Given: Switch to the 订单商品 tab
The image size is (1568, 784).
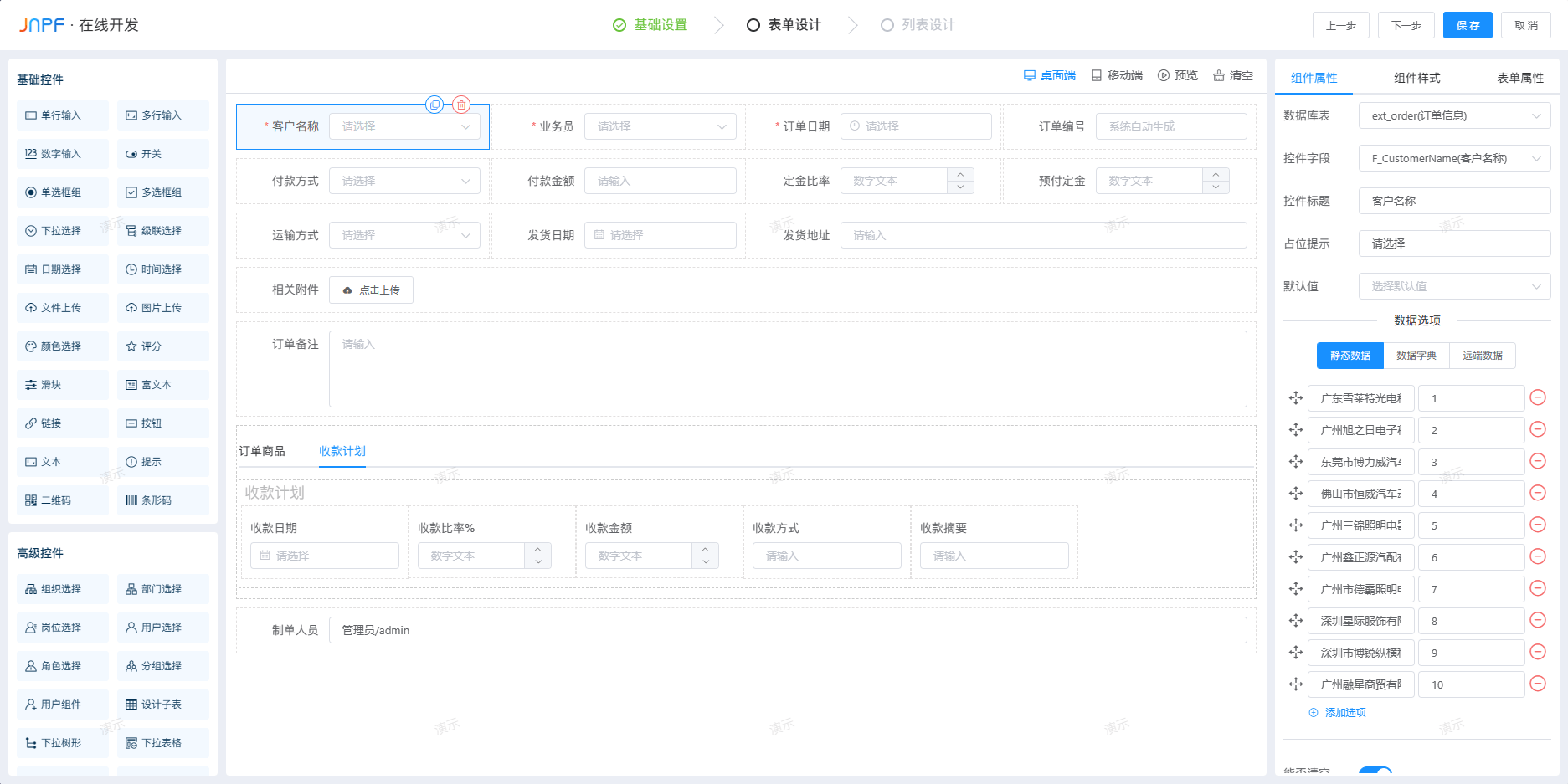Looking at the screenshot, I should click(x=262, y=451).
